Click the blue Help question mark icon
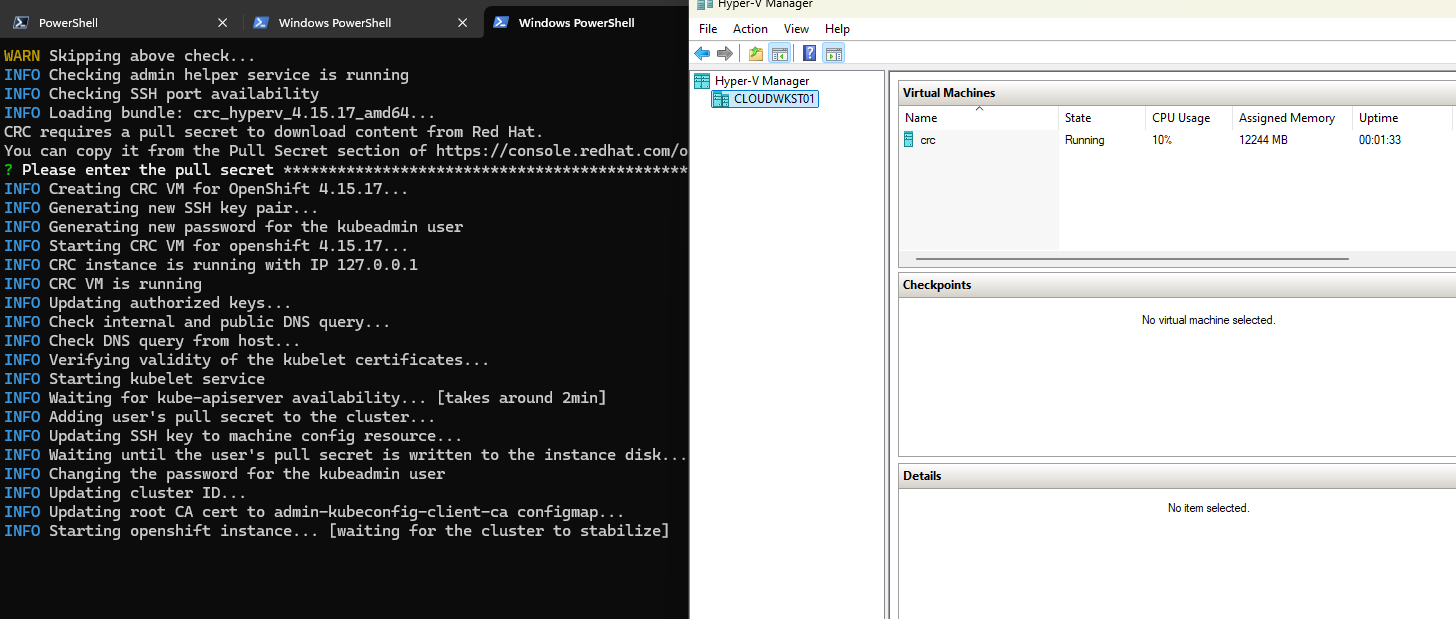This screenshot has width=1456, height=619. coord(809,53)
